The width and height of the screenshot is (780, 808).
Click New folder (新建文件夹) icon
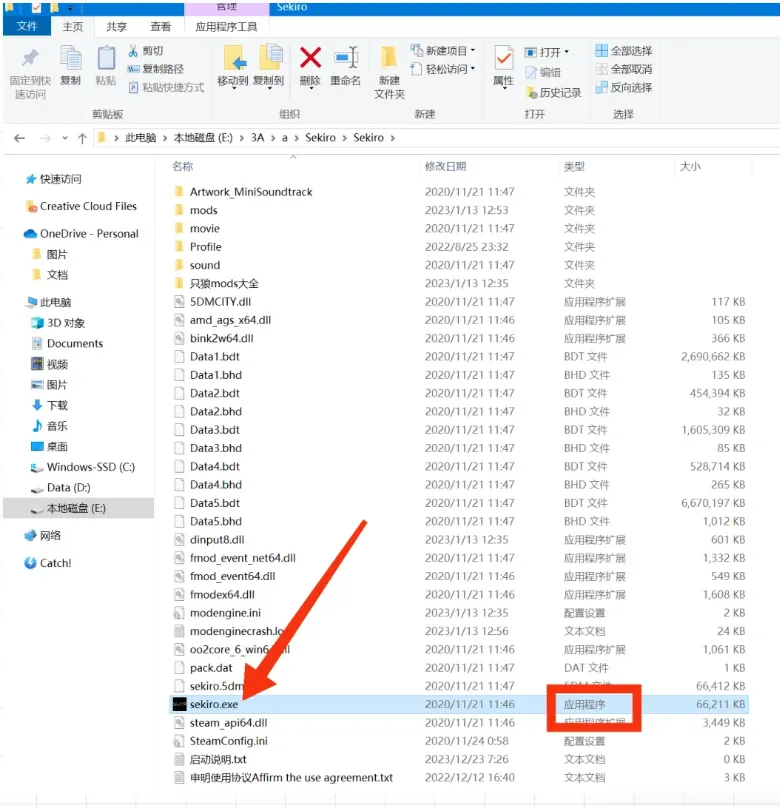click(x=389, y=58)
